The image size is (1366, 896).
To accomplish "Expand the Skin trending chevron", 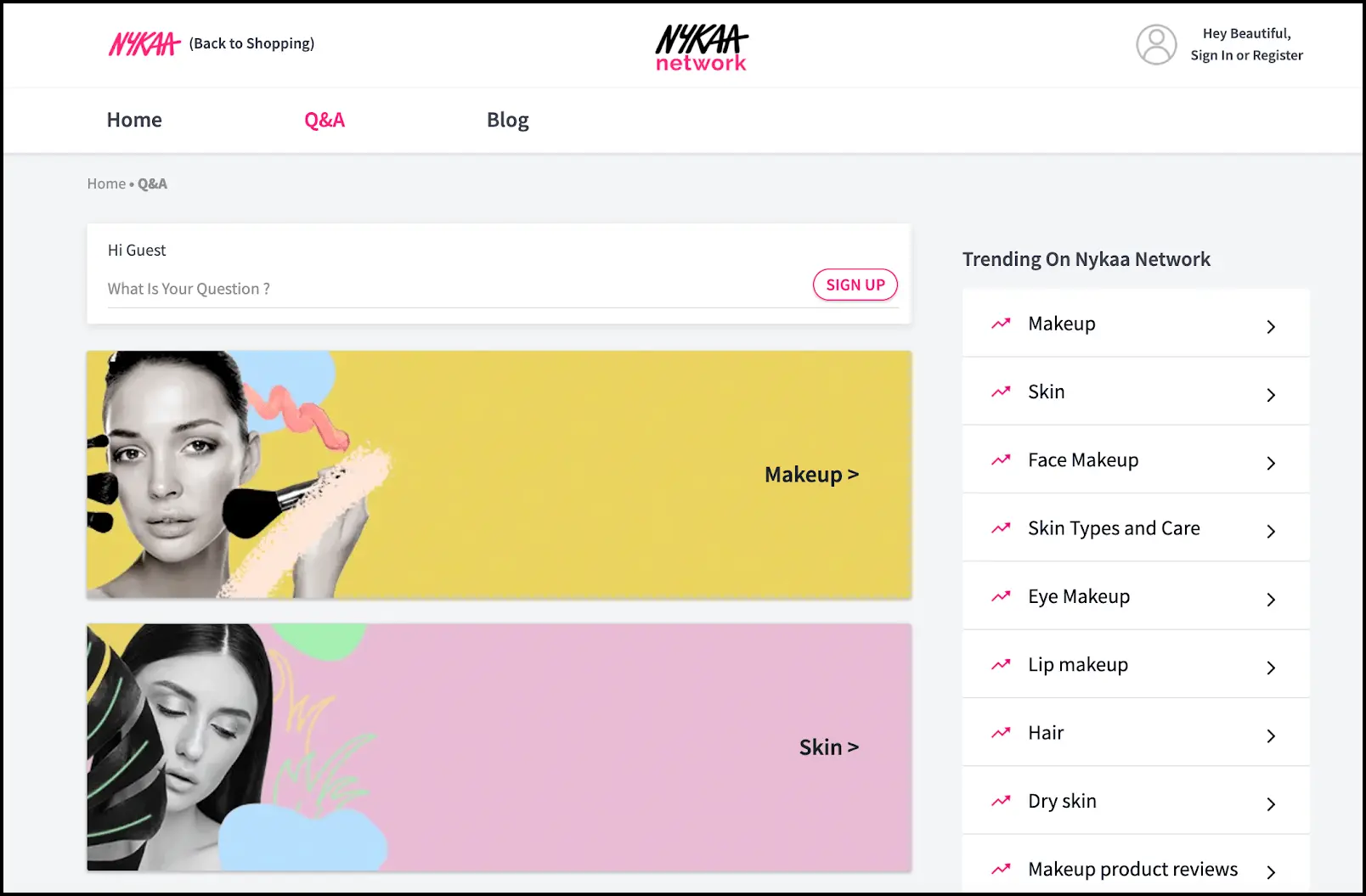I will click(1271, 395).
